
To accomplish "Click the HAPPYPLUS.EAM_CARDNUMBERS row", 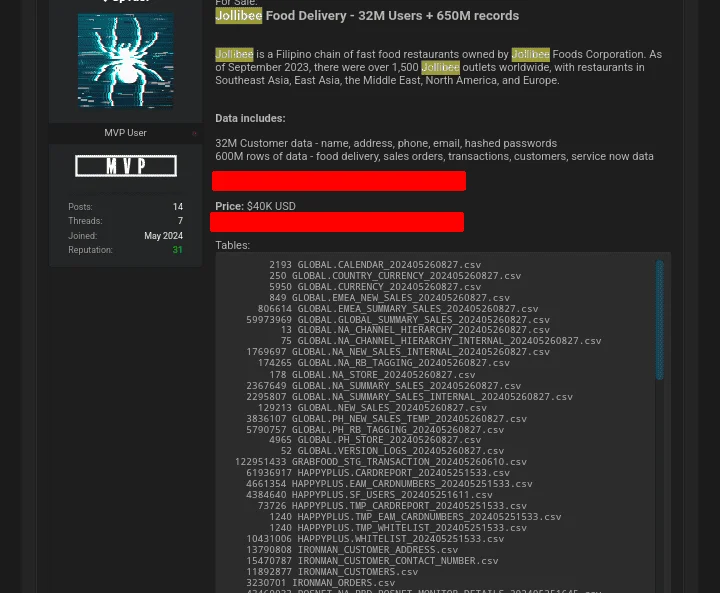I will click(x=389, y=485).
